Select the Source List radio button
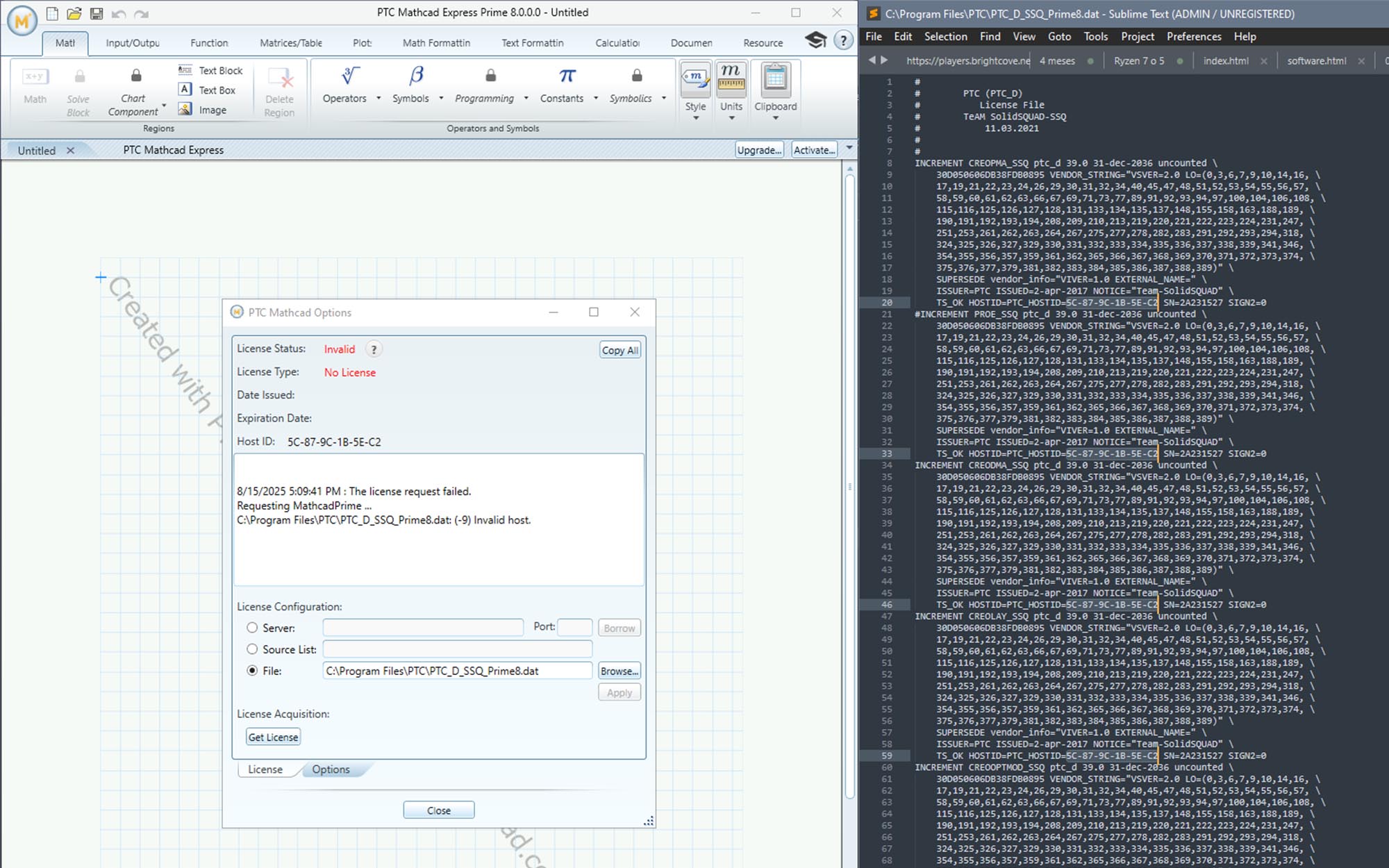 coord(252,649)
